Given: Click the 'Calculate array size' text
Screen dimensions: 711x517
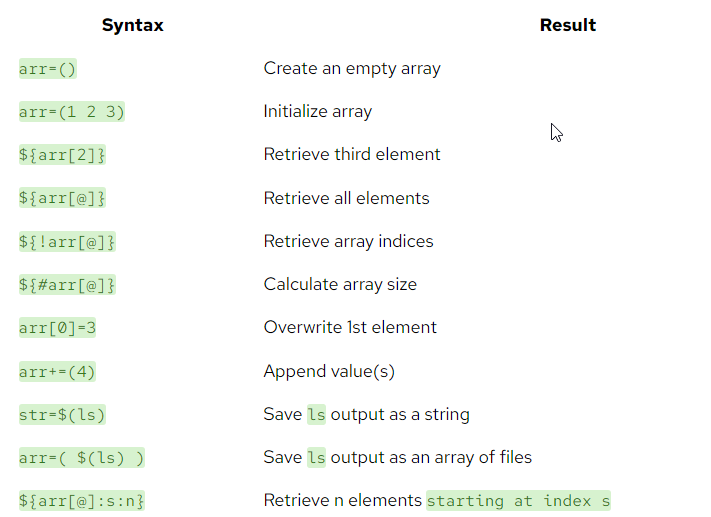Looking at the screenshot, I should click(340, 284).
